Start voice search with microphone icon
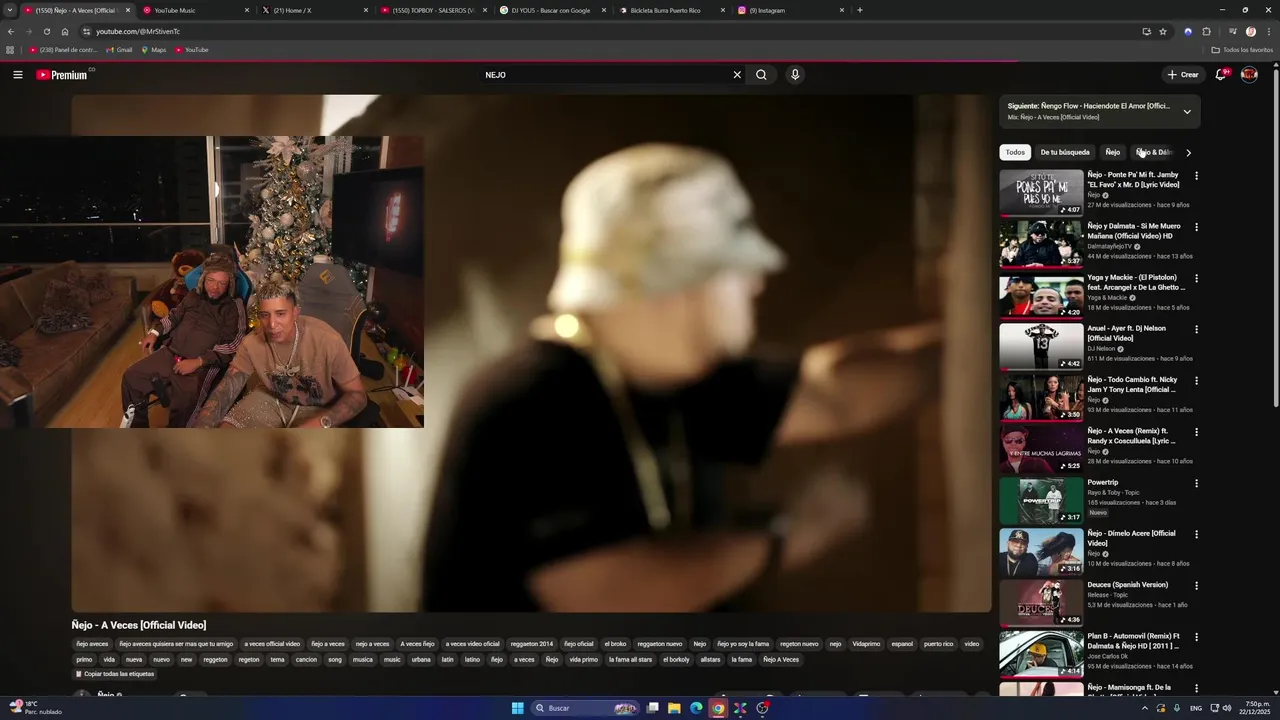 click(x=795, y=75)
